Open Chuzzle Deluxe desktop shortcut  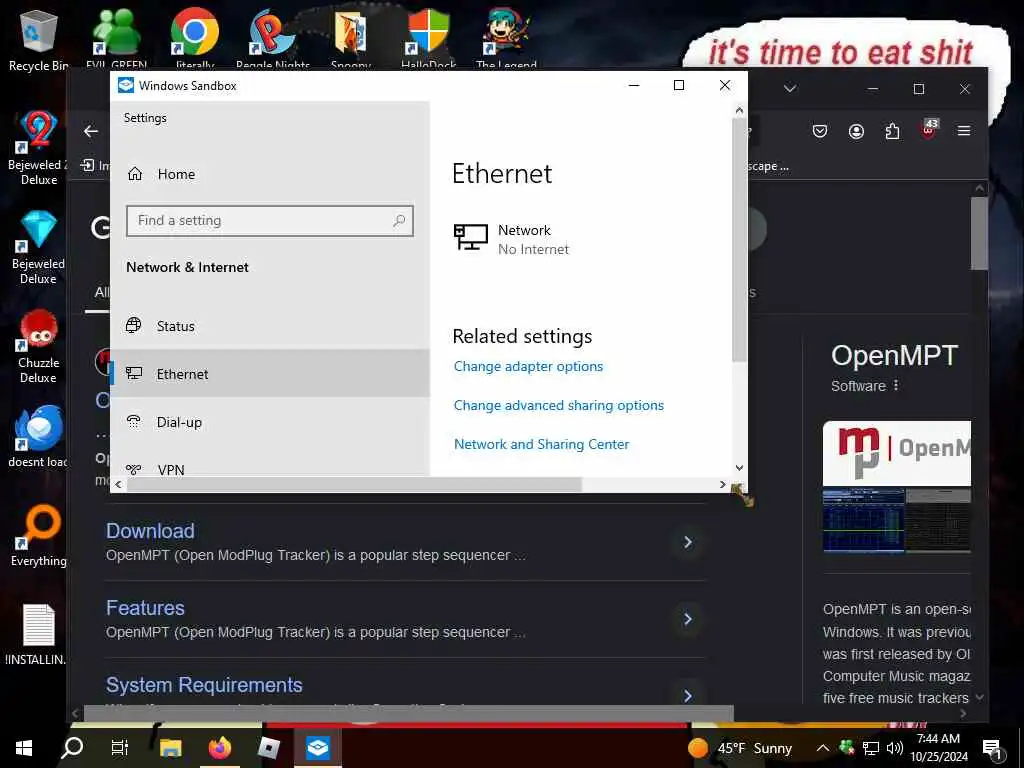point(38,346)
